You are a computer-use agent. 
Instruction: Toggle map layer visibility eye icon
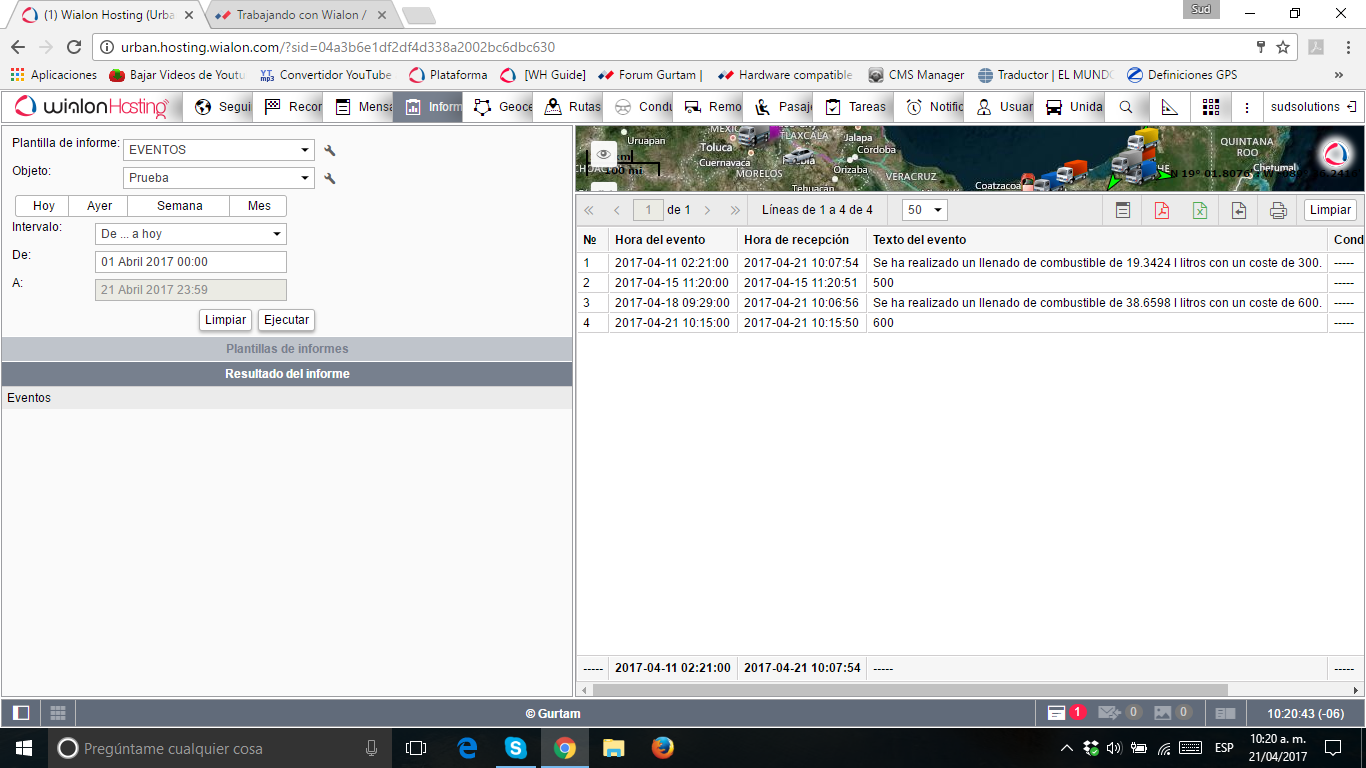click(603, 153)
